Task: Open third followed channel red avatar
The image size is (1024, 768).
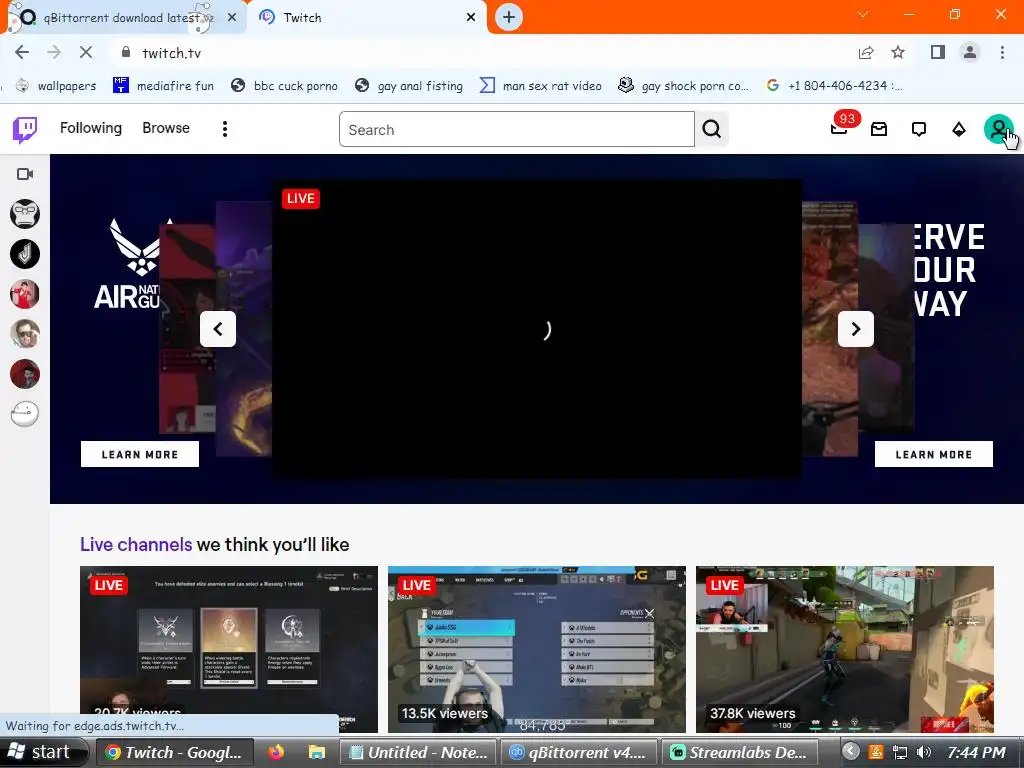Action: click(25, 294)
